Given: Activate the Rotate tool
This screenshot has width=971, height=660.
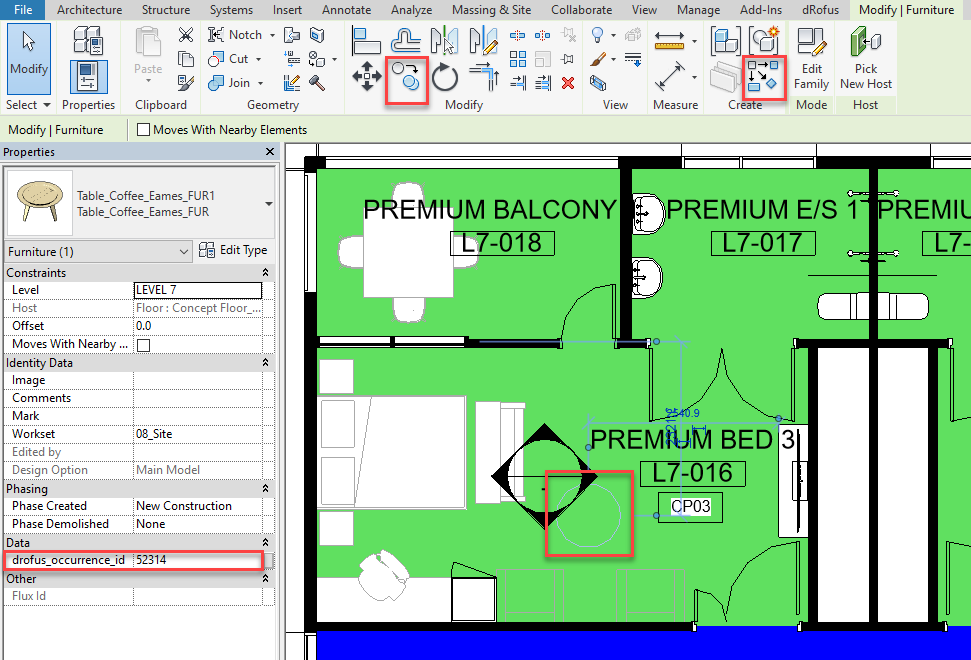Looking at the screenshot, I should click(x=445, y=77).
